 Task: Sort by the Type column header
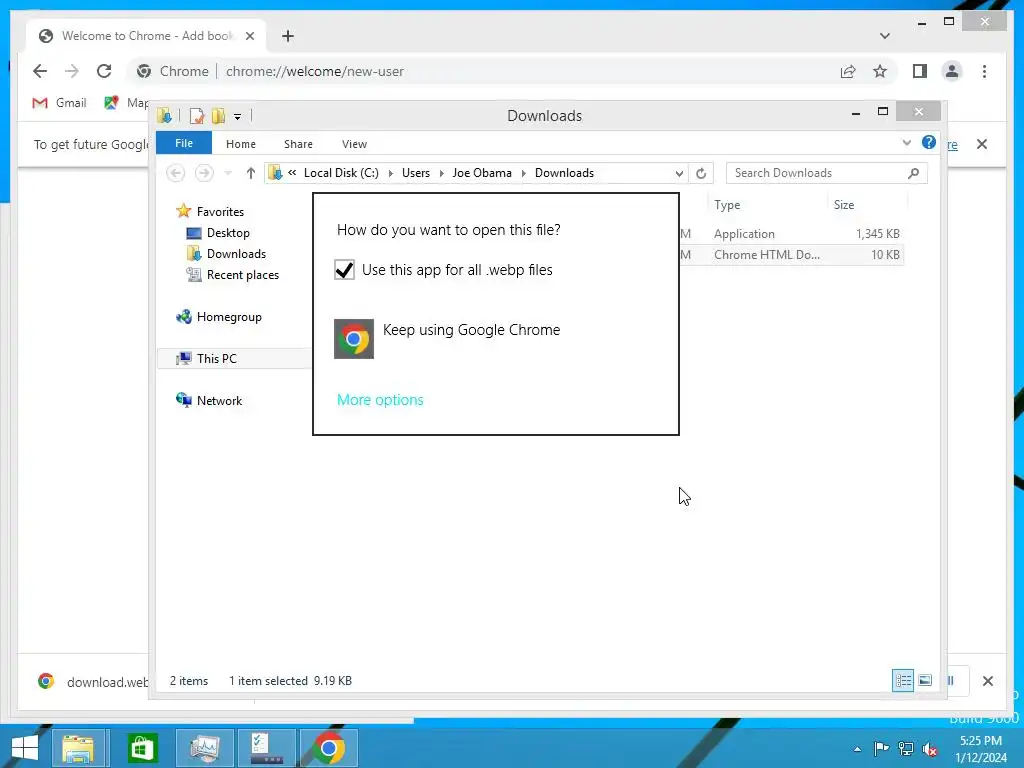point(727,204)
